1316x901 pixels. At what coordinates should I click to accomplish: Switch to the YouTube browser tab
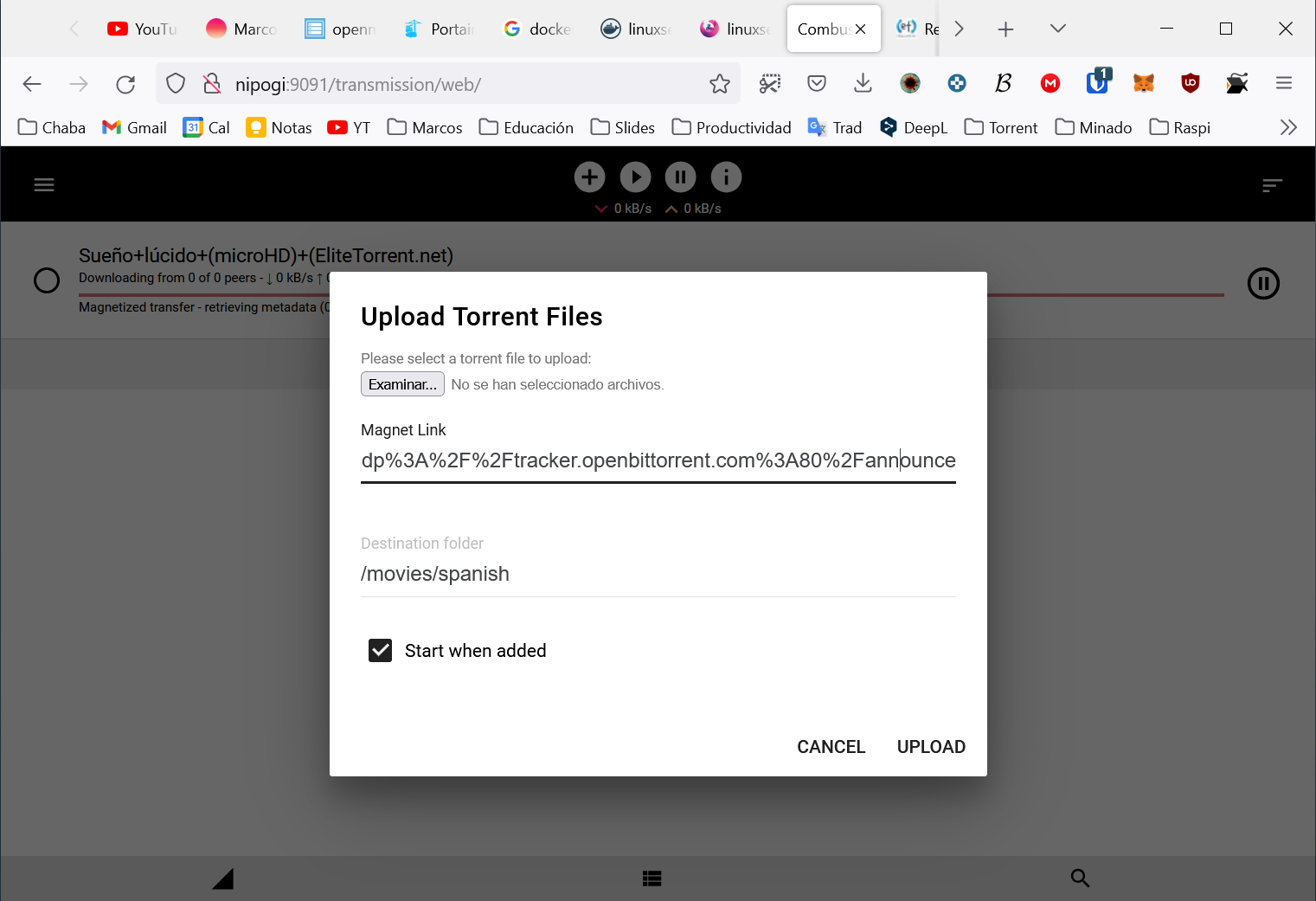point(143,29)
